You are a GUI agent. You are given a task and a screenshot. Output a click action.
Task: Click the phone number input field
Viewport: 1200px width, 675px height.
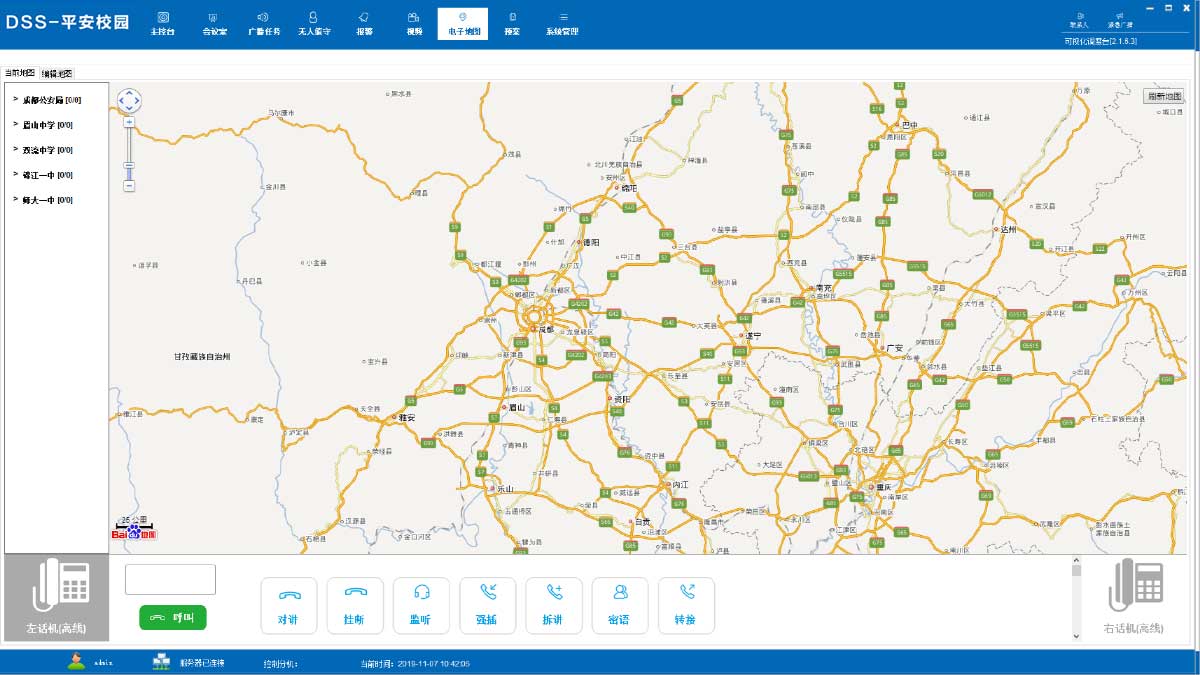coord(170,579)
